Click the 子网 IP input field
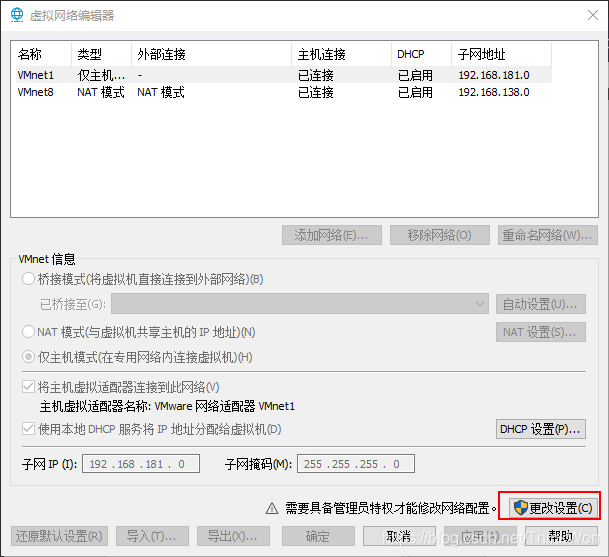Screen dimensions: 609x557 coord(141,464)
